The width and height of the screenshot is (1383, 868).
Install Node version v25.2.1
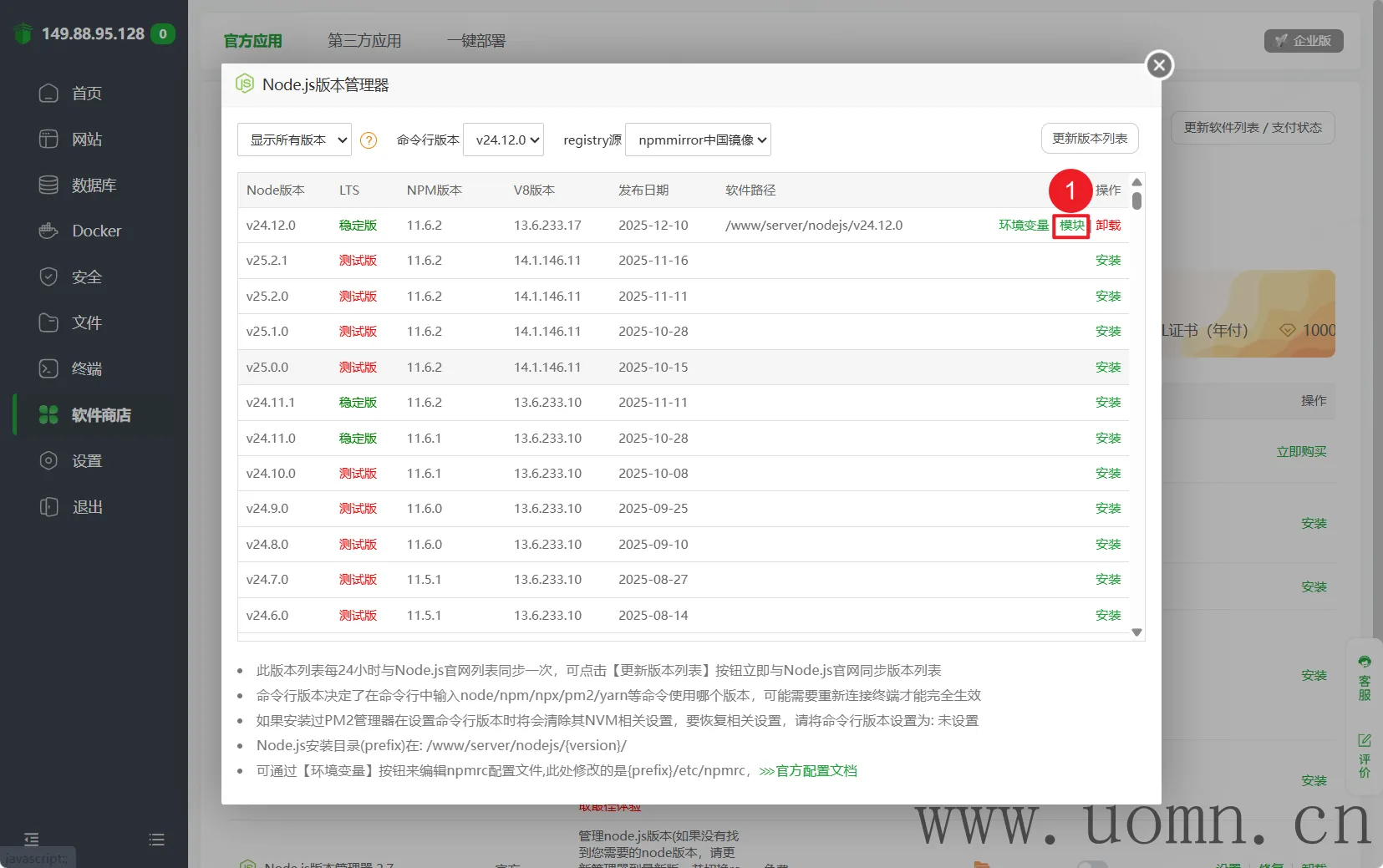(x=1107, y=261)
